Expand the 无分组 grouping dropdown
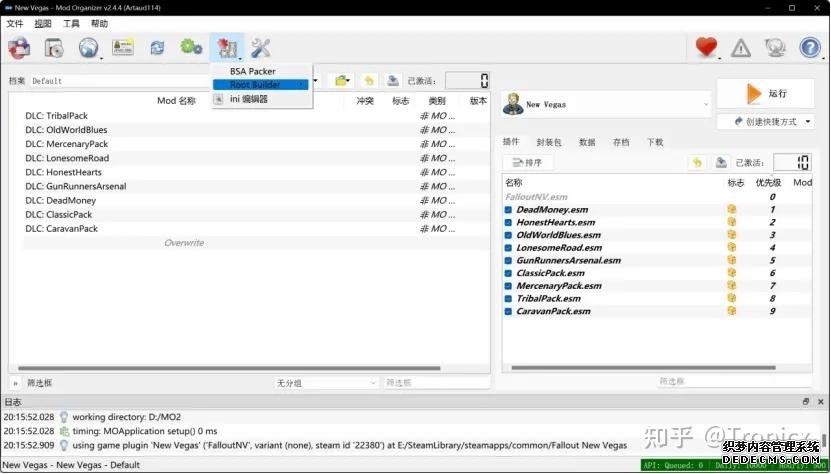This screenshot has height=474, width=831. tap(325, 383)
